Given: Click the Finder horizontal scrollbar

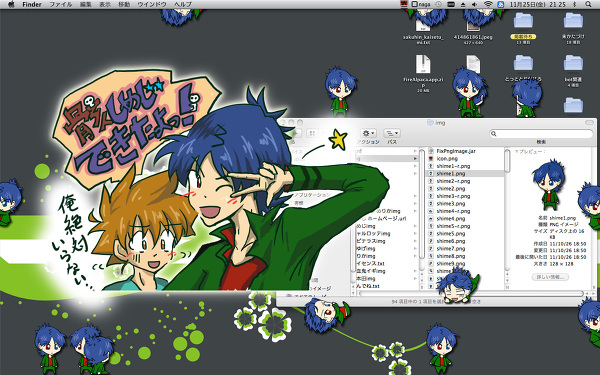Looking at the screenshot, I should pos(470,293).
